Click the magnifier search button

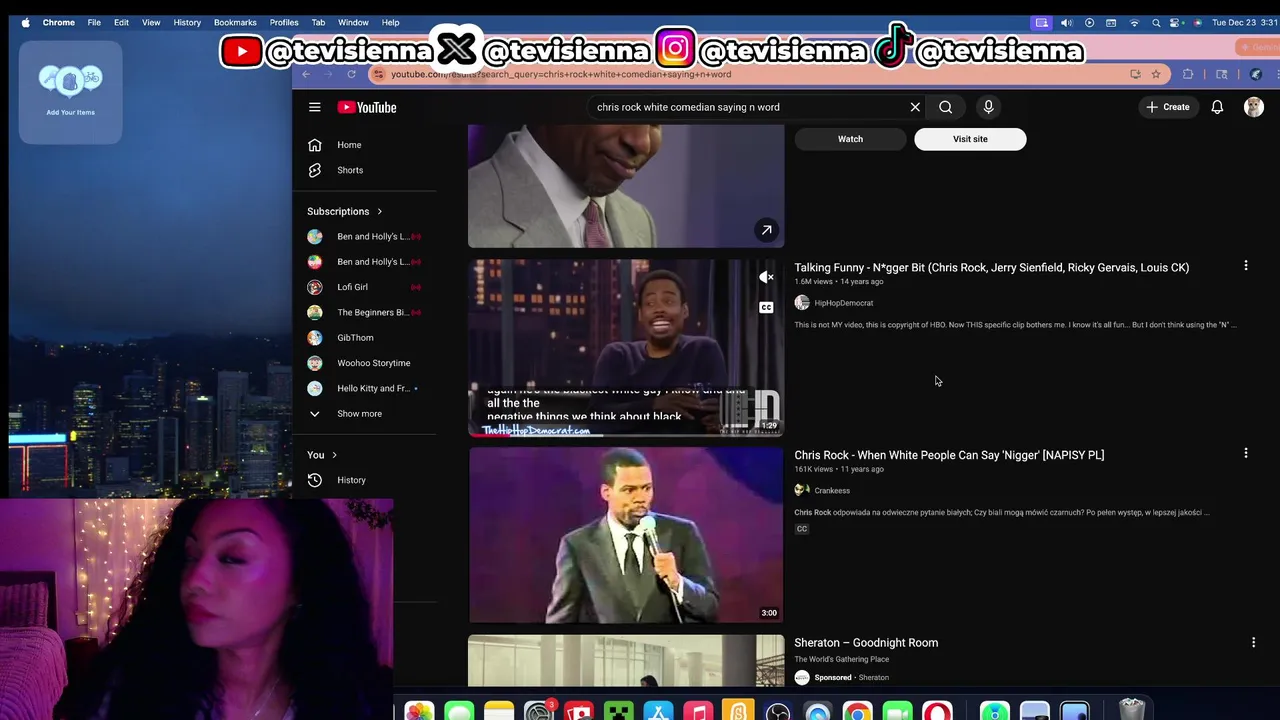coord(945,107)
